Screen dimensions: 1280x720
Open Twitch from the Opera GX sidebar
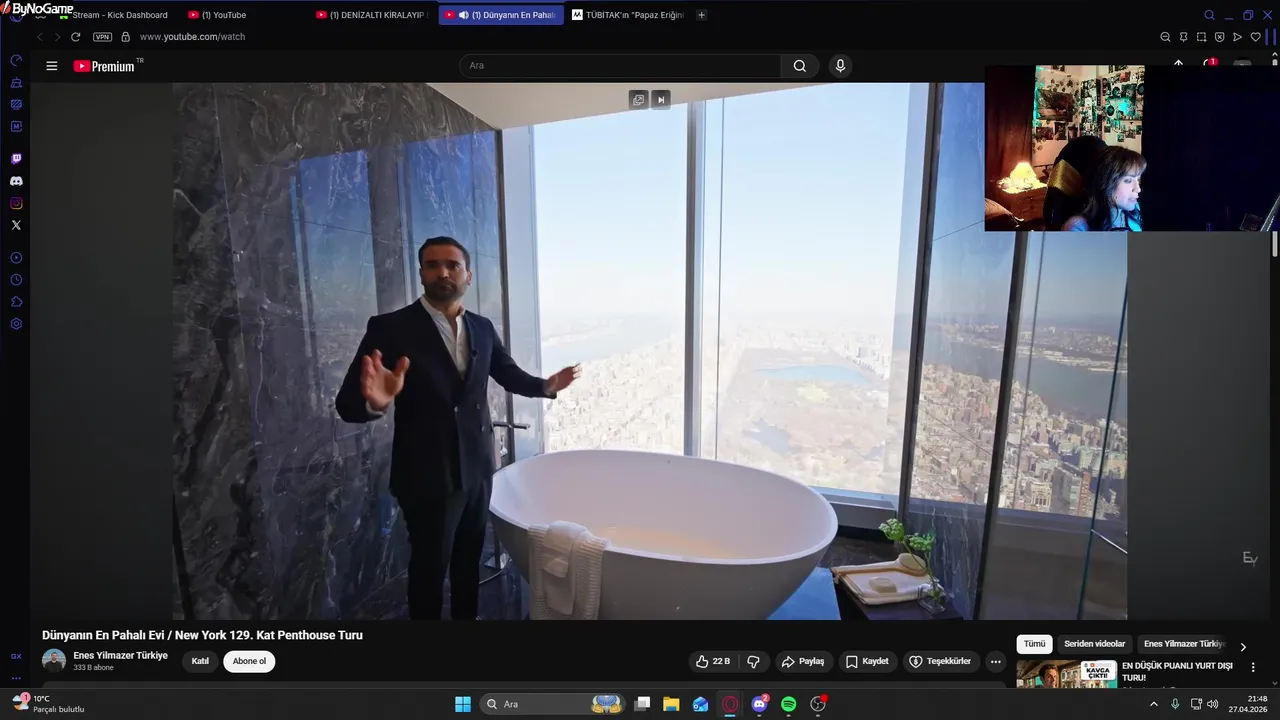pos(16,159)
